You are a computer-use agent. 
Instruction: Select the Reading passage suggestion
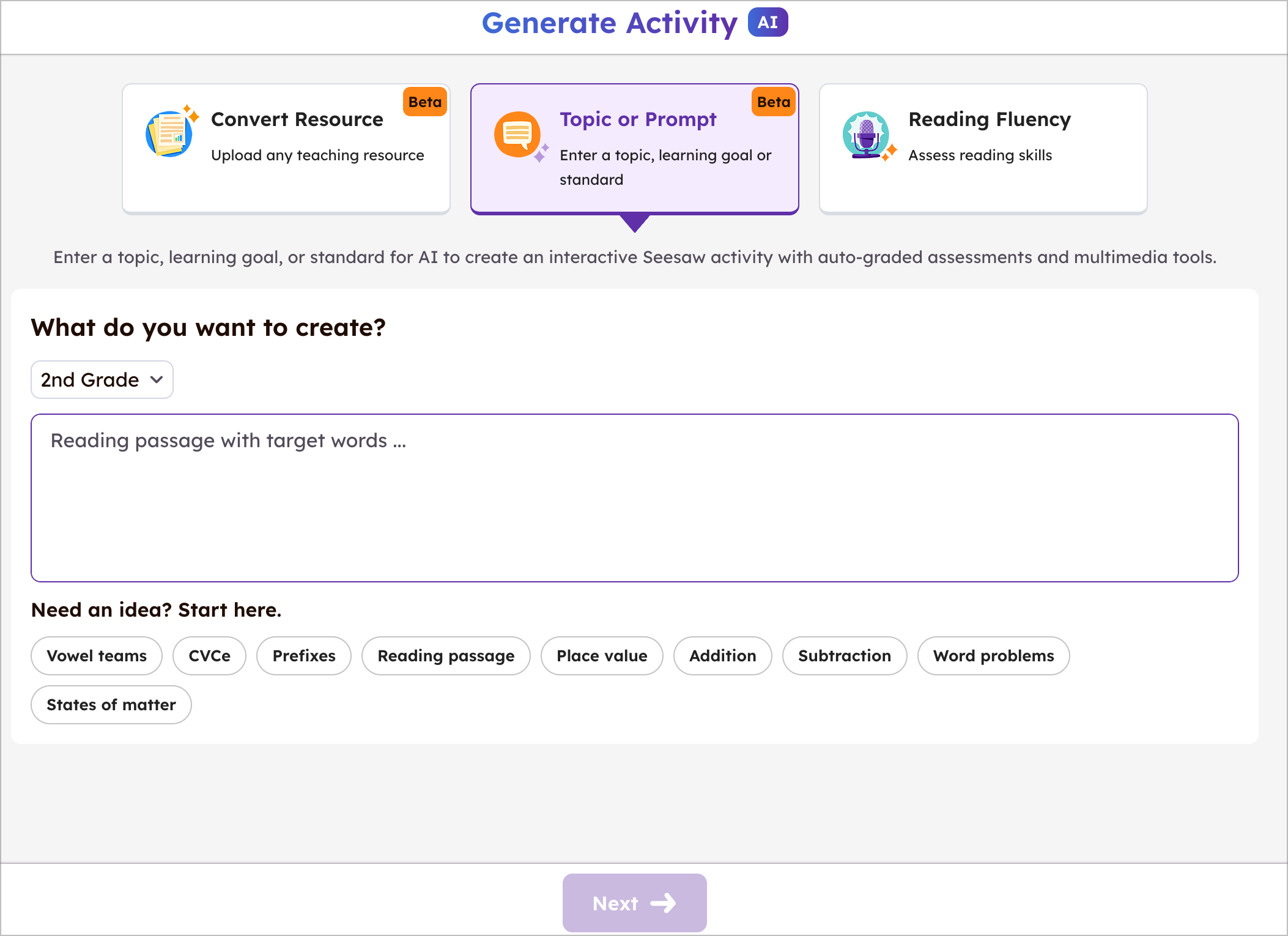point(446,656)
